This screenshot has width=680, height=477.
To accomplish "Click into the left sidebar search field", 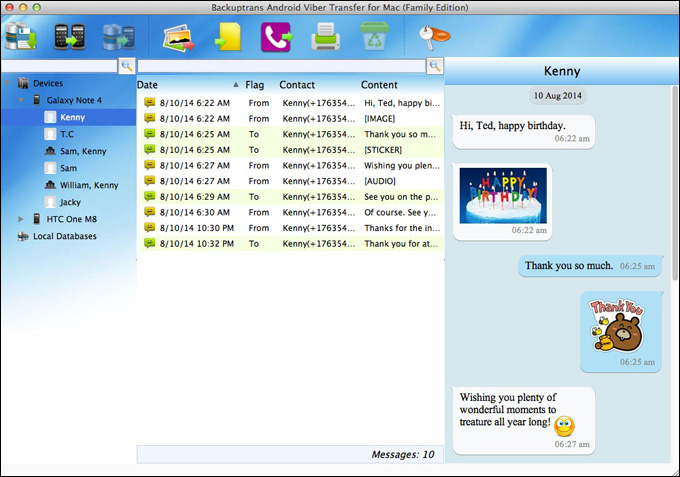I will tap(59, 66).
